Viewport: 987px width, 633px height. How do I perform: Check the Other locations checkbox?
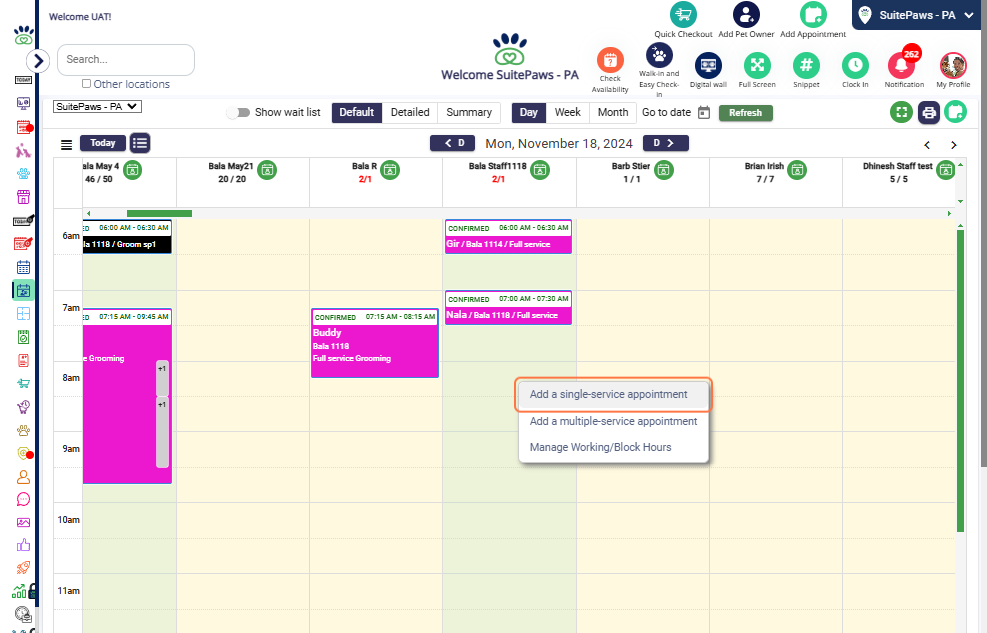pyautogui.click(x=86, y=84)
